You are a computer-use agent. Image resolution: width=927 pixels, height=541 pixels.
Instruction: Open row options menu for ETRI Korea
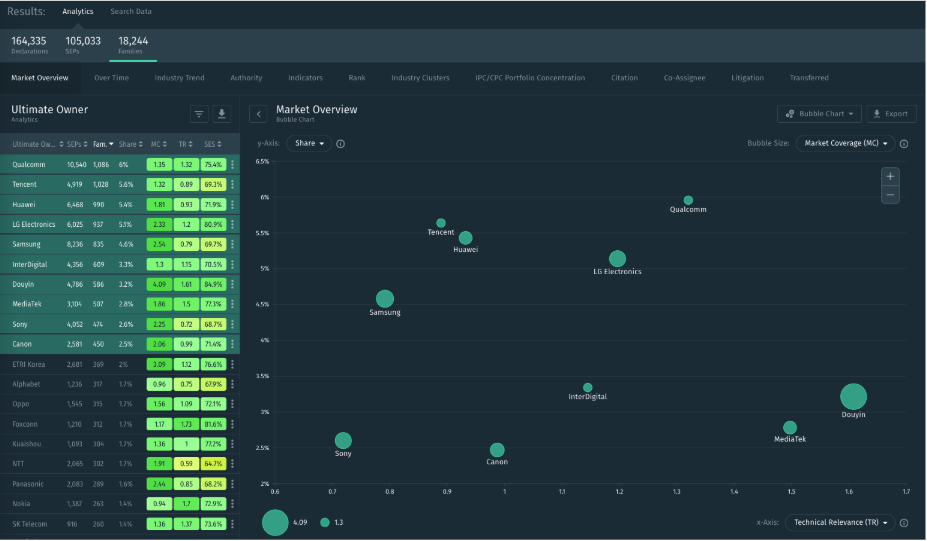232,364
